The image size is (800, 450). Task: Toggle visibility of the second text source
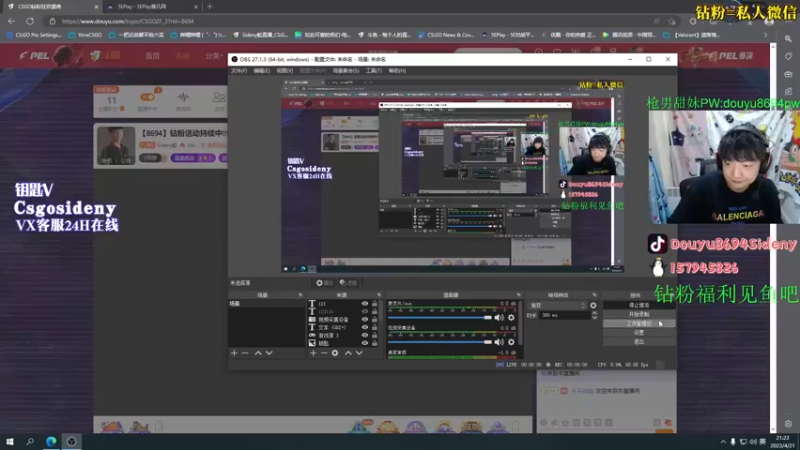pos(365,311)
